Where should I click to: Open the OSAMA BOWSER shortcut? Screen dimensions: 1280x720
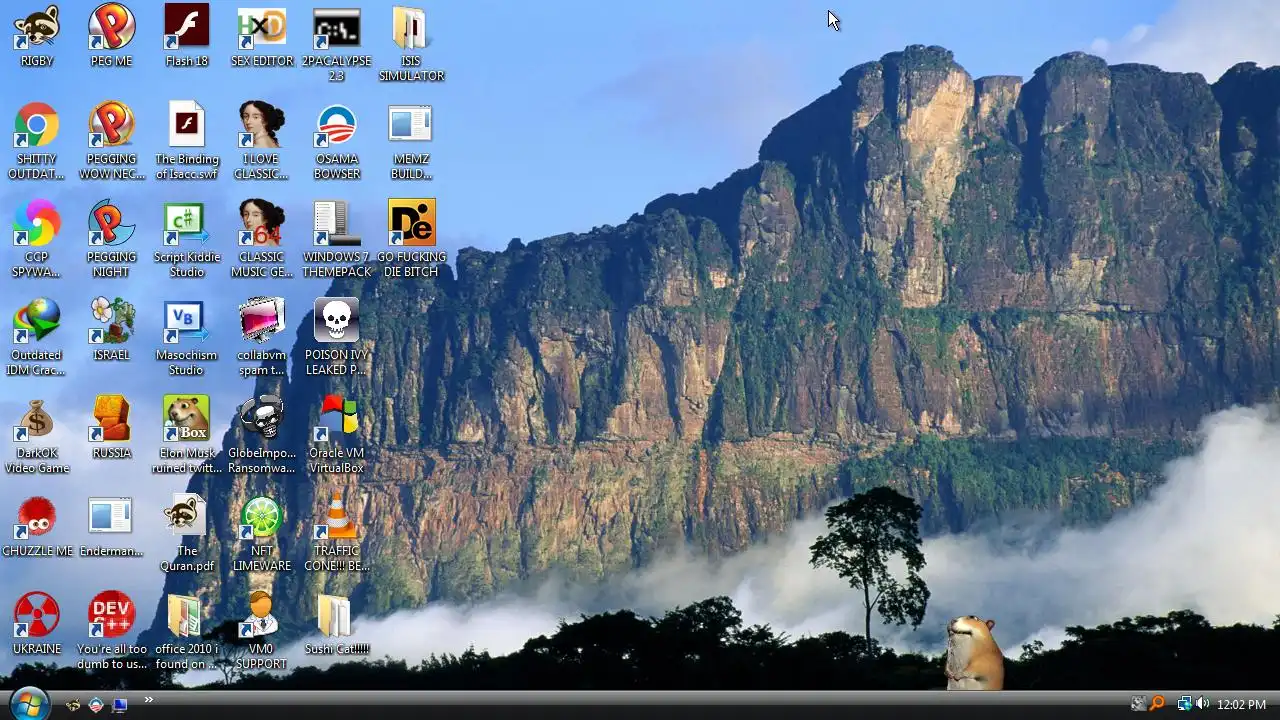tap(337, 125)
